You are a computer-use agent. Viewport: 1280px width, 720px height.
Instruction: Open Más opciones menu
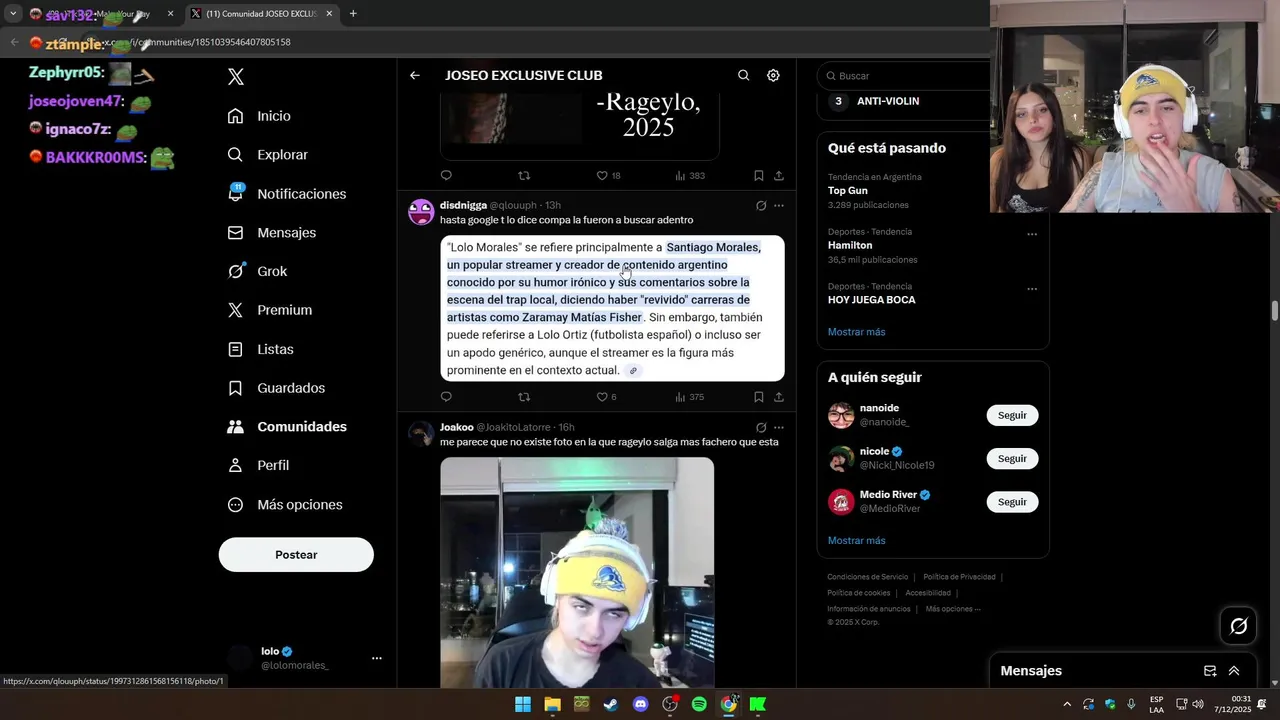click(284, 504)
